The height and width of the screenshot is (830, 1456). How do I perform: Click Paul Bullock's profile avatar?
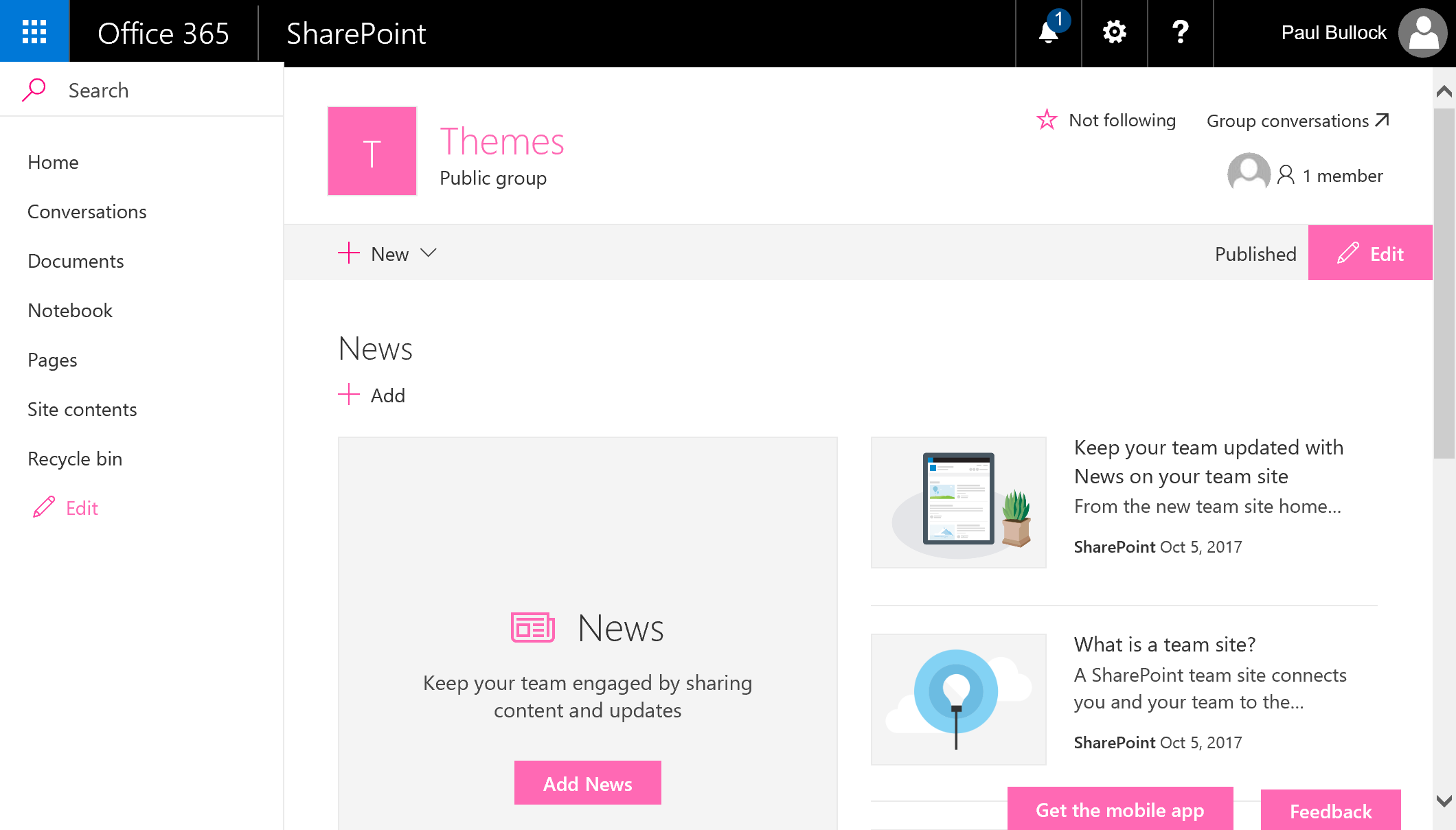click(1422, 33)
